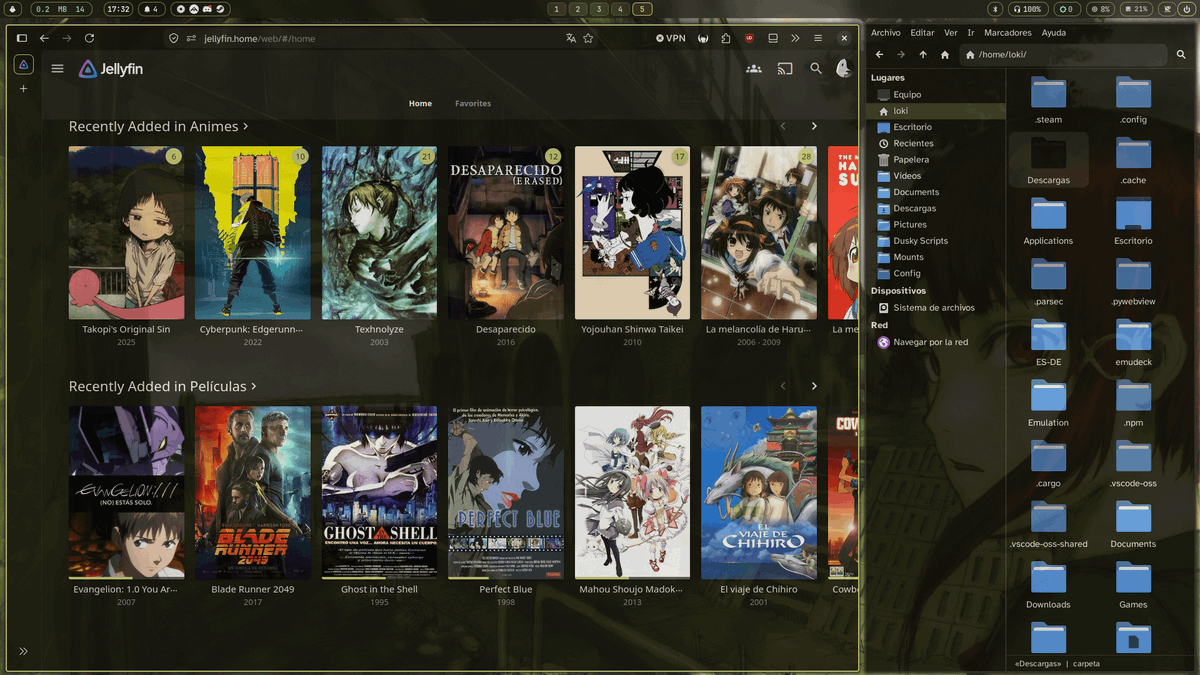Click the Cast to device icon

pos(785,69)
